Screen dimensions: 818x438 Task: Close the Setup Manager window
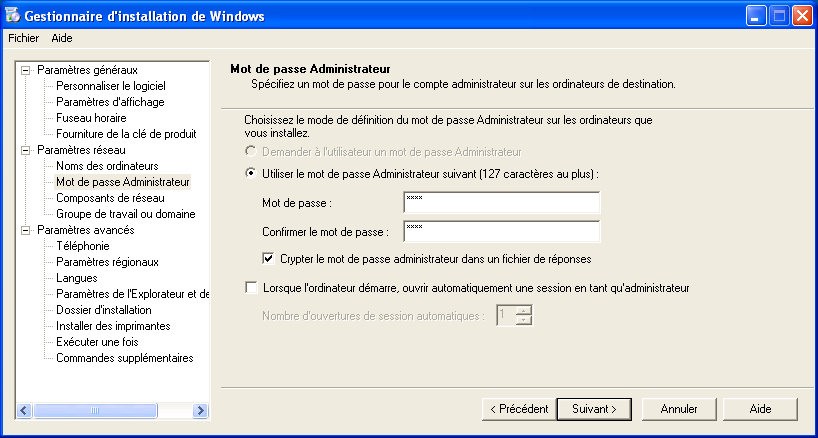(801, 17)
